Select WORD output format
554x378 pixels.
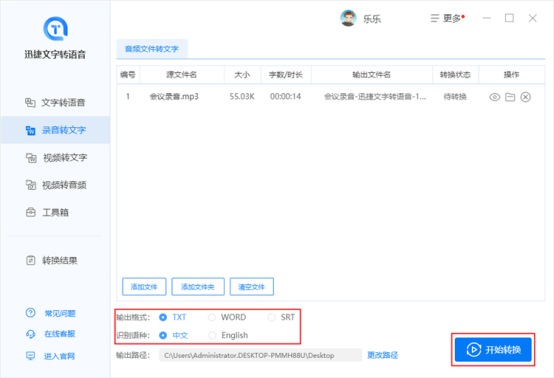click(227, 317)
